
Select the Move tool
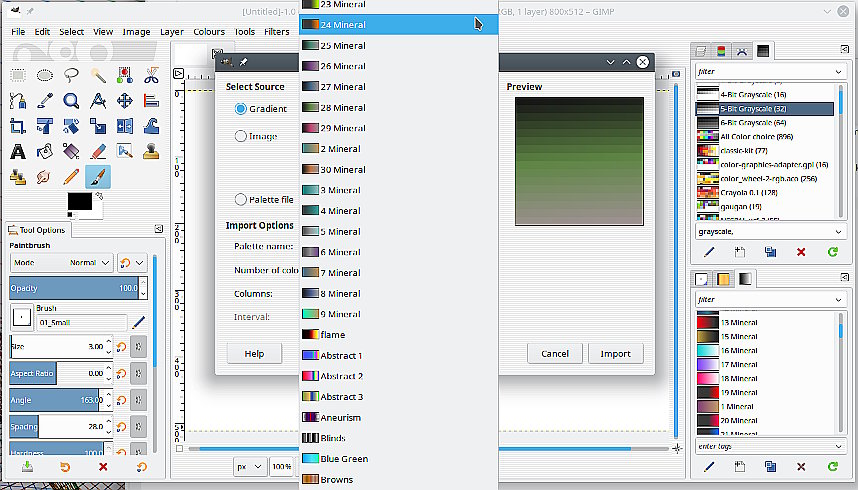[125, 101]
